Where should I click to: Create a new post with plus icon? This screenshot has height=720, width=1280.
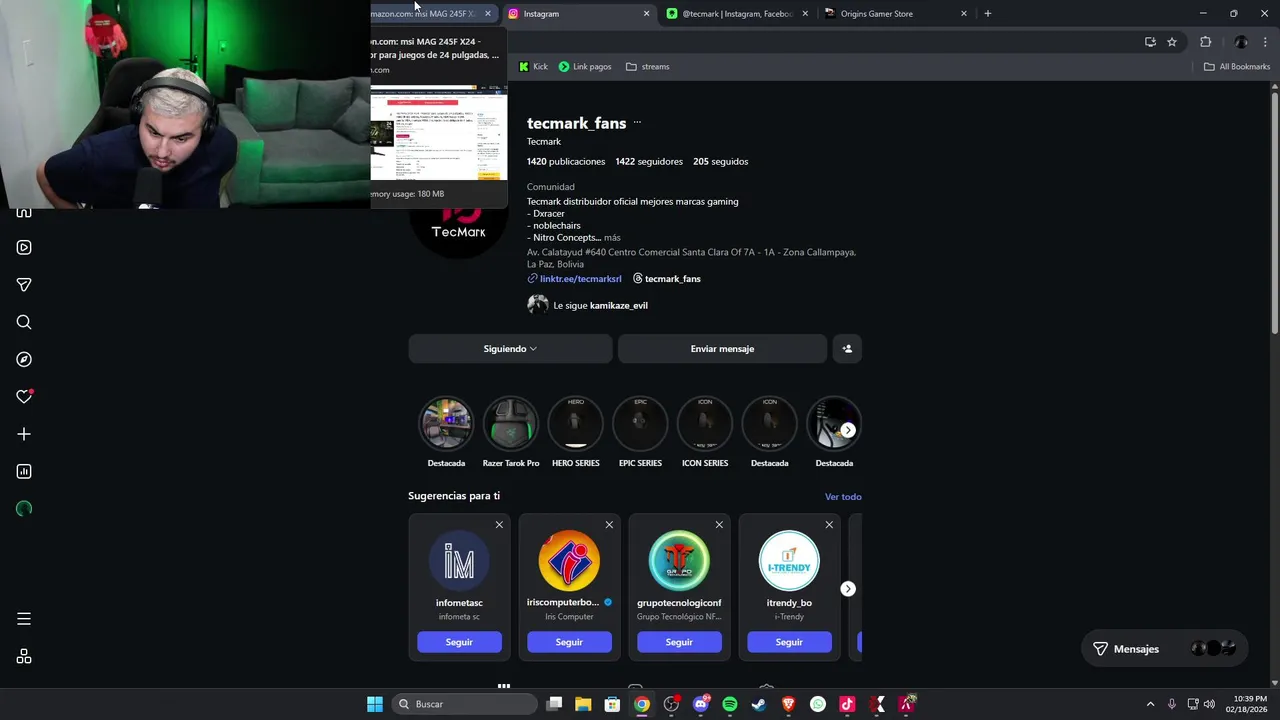pyautogui.click(x=24, y=434)
